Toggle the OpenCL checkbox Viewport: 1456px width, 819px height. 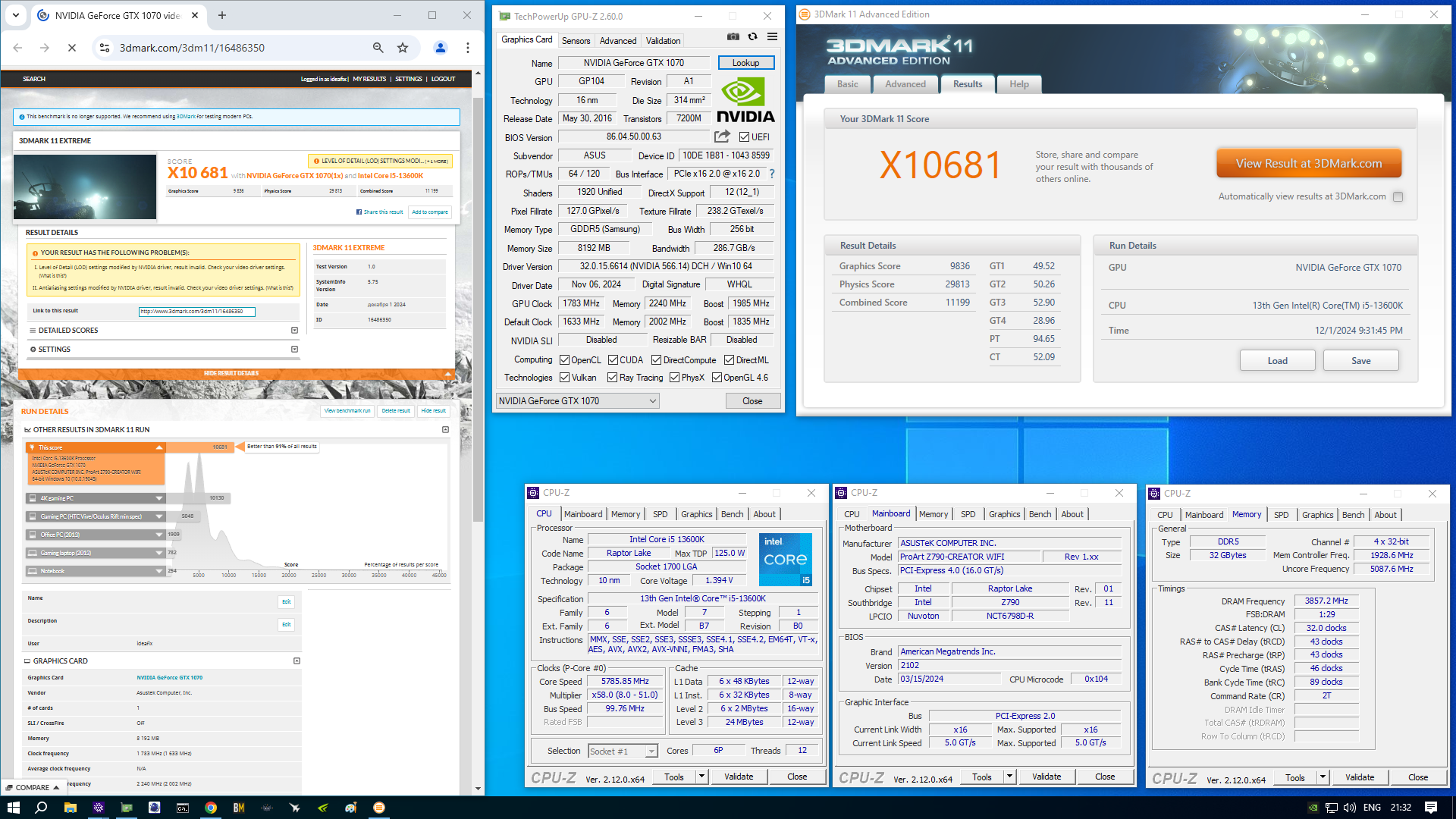point(564,360)
